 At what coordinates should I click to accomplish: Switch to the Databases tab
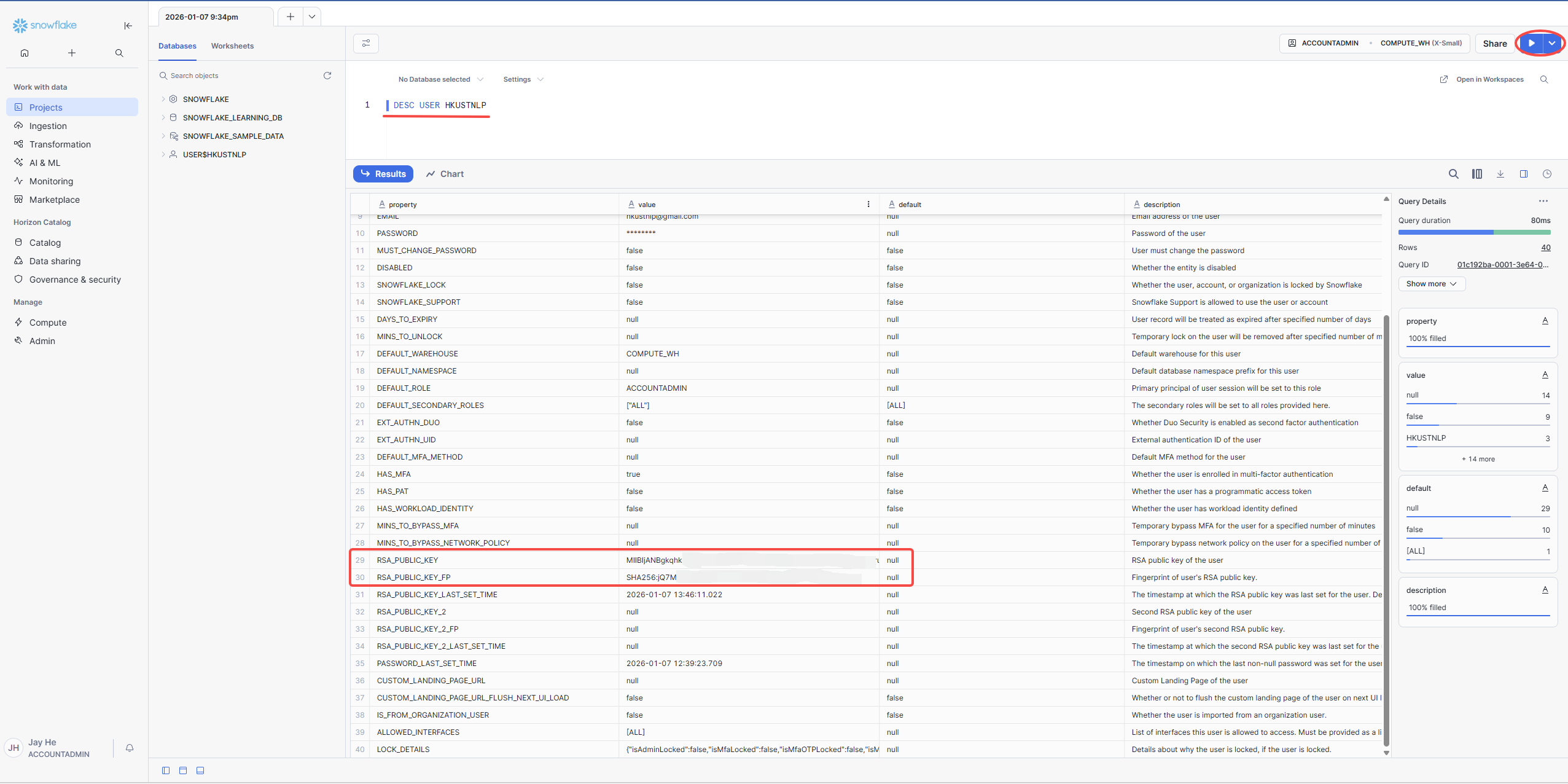click(177, 46)
